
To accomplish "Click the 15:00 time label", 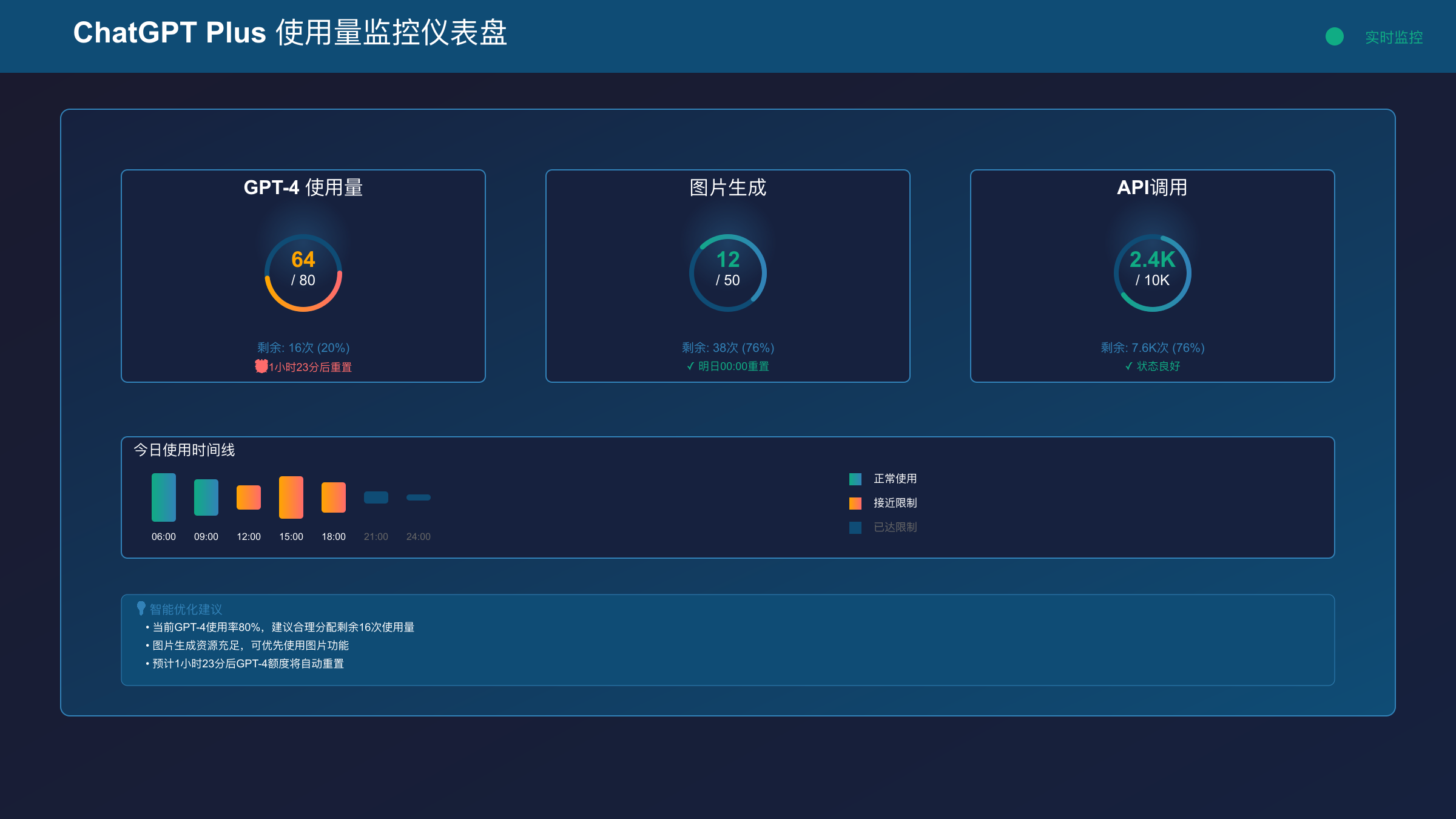I will point(291,537).
